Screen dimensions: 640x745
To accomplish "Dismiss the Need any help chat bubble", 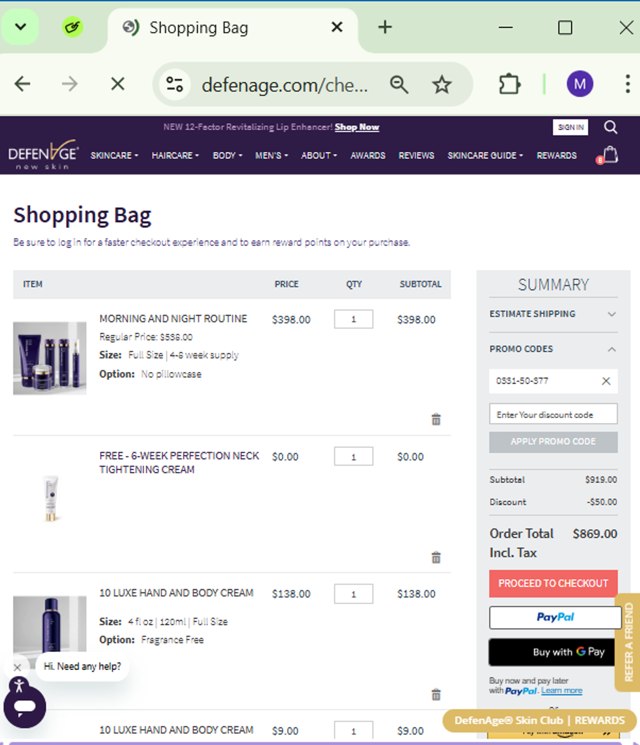I will pyautogui.click(x=17, y=667).
